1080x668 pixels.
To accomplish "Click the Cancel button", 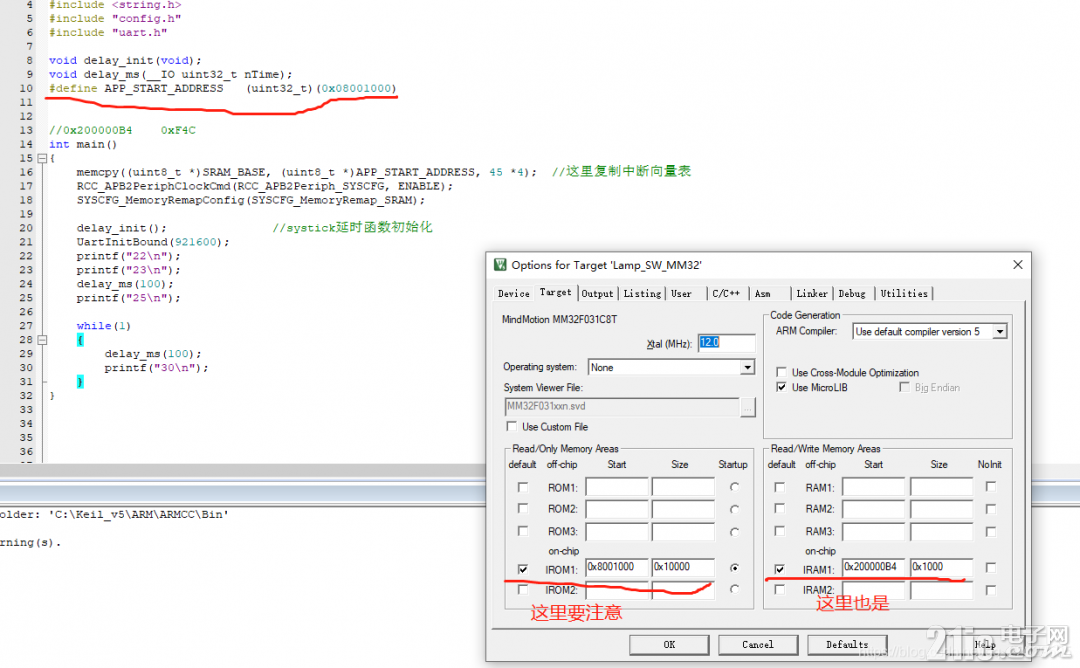I will tap(758, 645).
